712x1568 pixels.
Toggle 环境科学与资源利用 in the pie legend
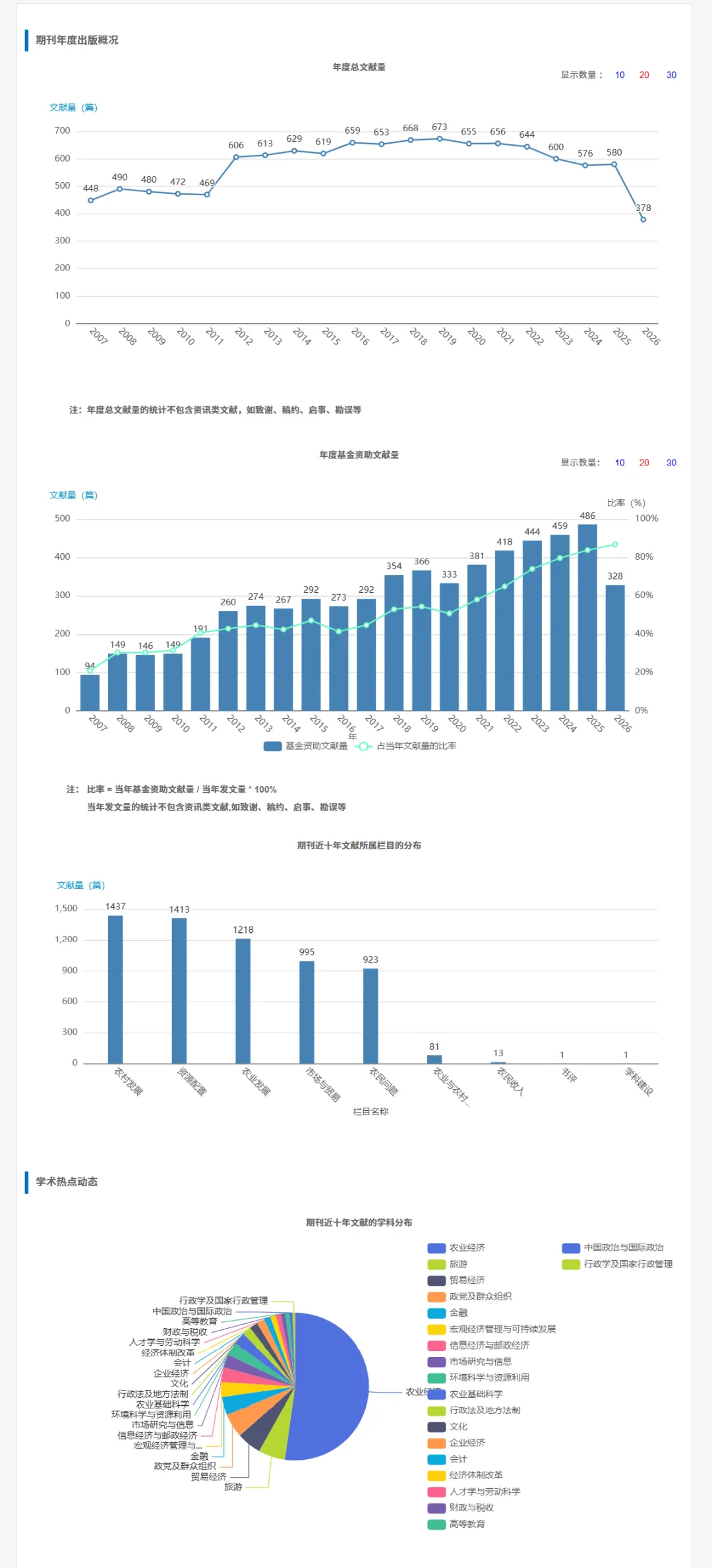[479, 1378]
